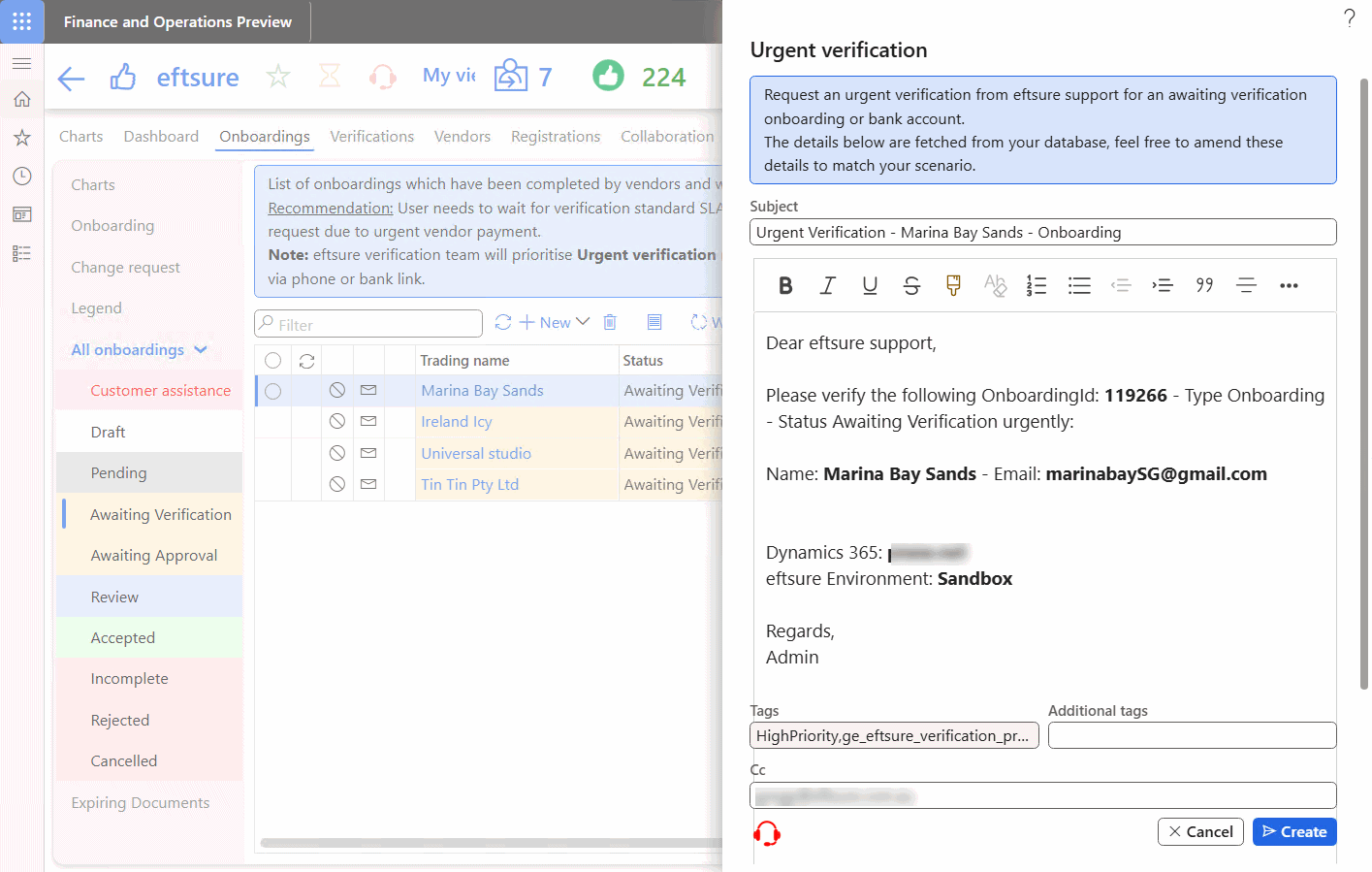Click the mail icon for Universal studio
This screenshot has height=872, width=1372.
click(x=368, y=453)
